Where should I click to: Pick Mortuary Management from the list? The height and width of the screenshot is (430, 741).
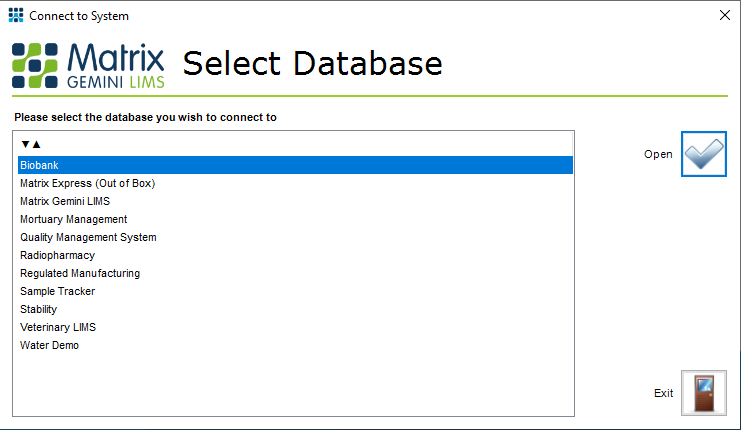tap(73, 219)
